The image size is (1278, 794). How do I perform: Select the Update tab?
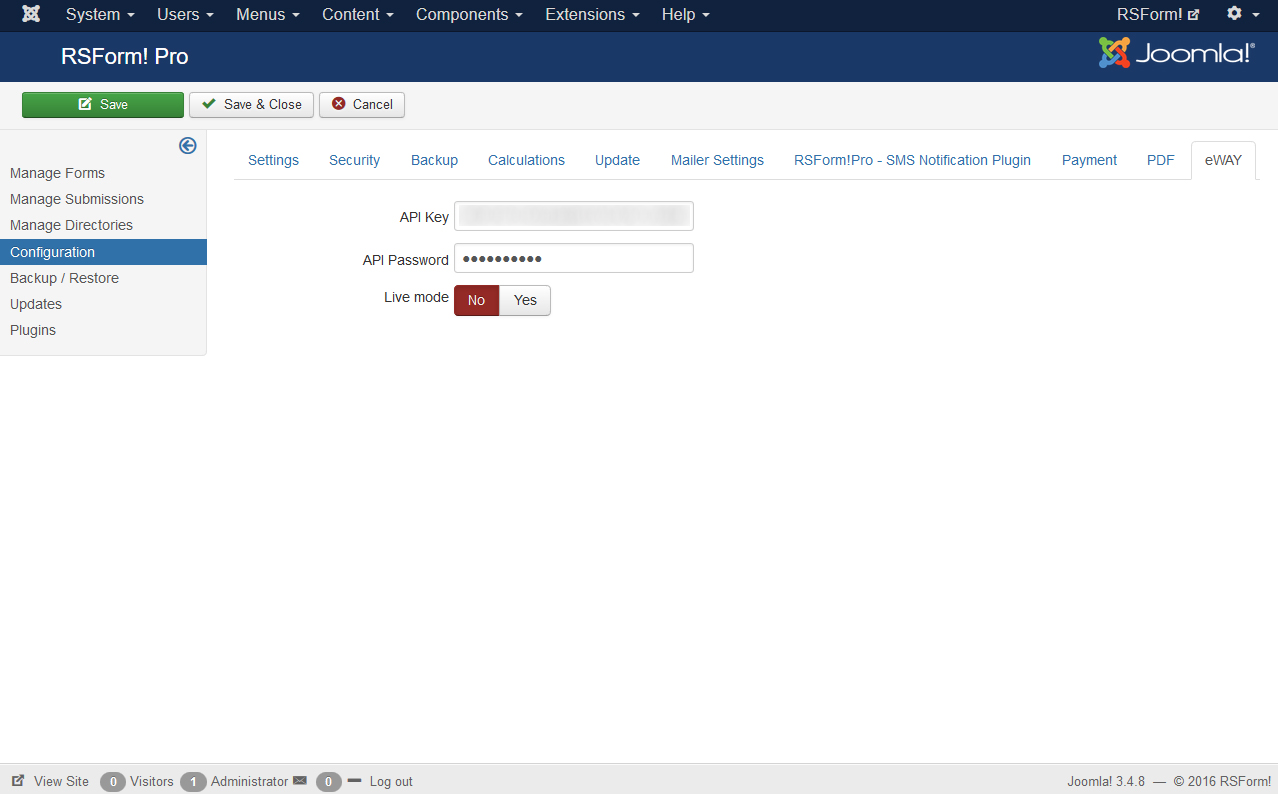coord(617,160)
